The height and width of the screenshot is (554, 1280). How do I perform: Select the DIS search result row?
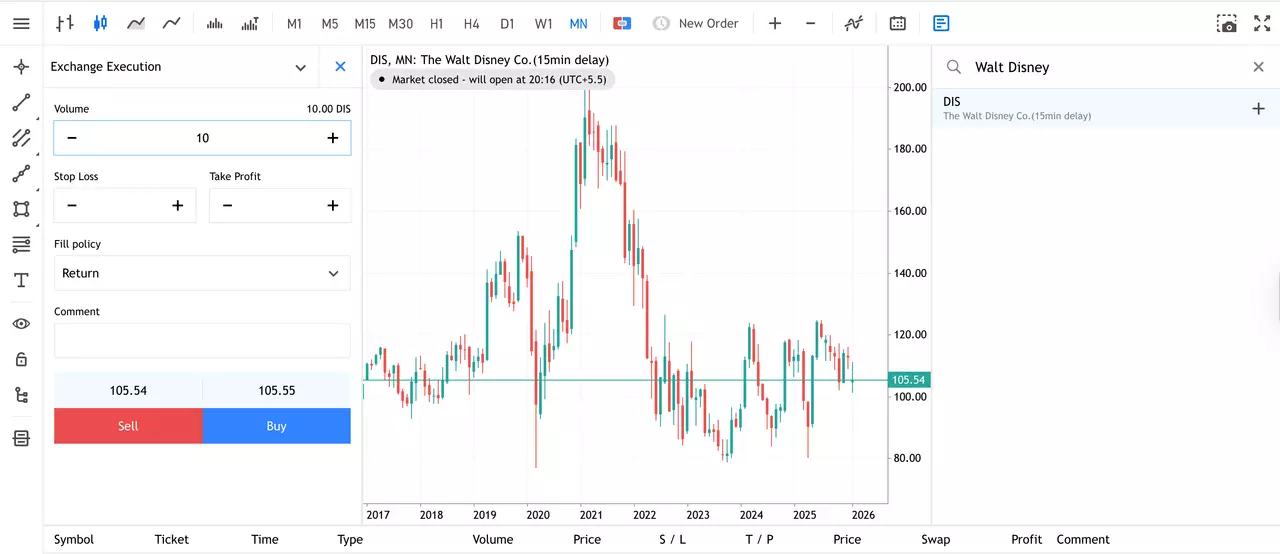pyautogui.click(x=1106, y=108)
